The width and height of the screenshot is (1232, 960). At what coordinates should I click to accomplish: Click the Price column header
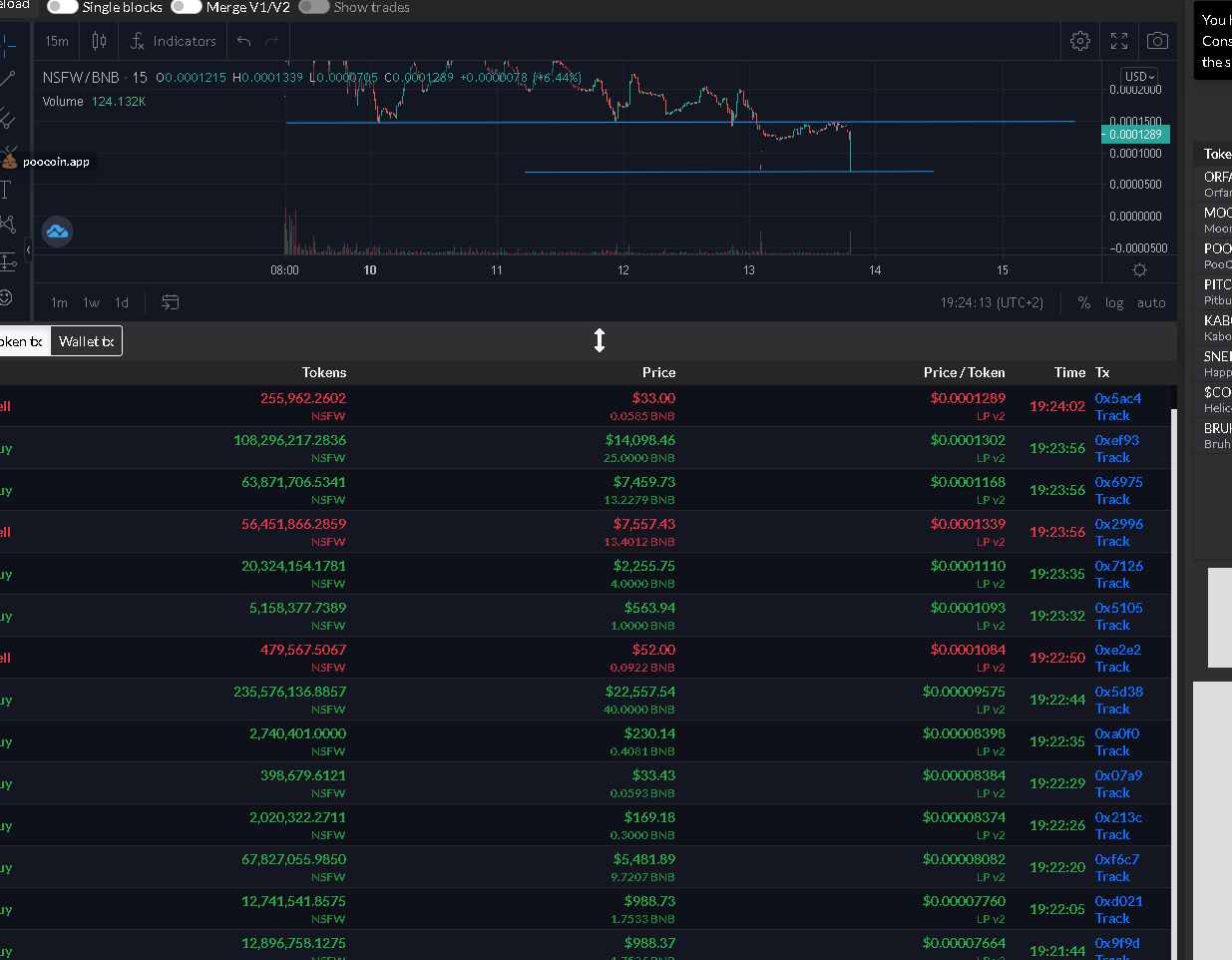(x=658, y=372)
